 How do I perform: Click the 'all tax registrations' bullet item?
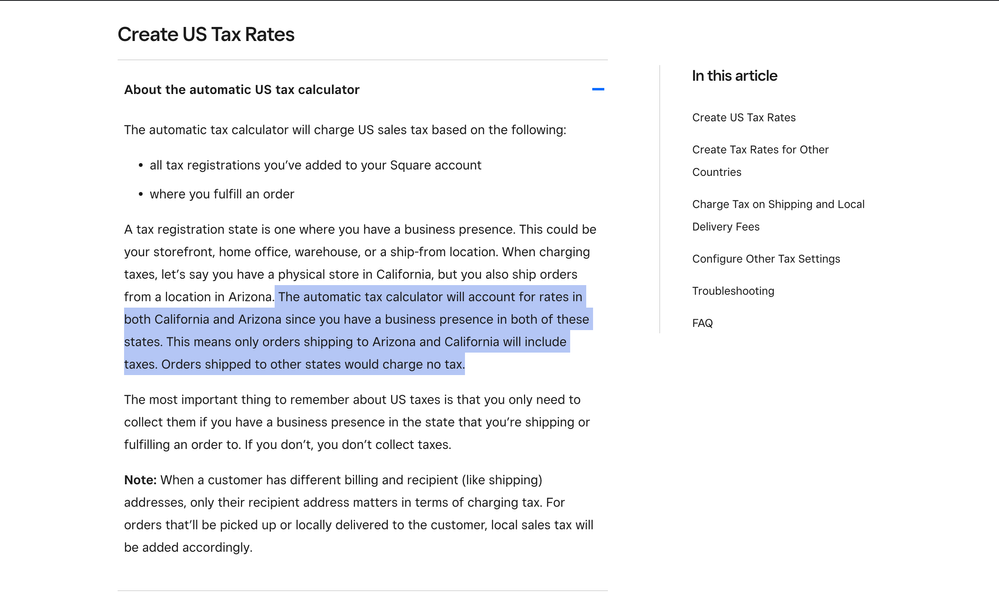tap(315, 165)
